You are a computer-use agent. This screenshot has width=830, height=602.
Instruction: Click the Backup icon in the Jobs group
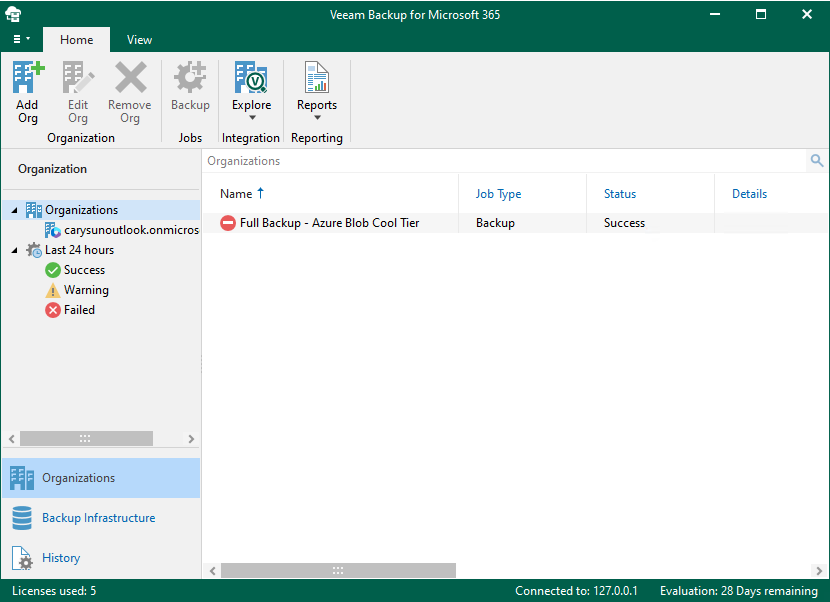tap(190, 90)
